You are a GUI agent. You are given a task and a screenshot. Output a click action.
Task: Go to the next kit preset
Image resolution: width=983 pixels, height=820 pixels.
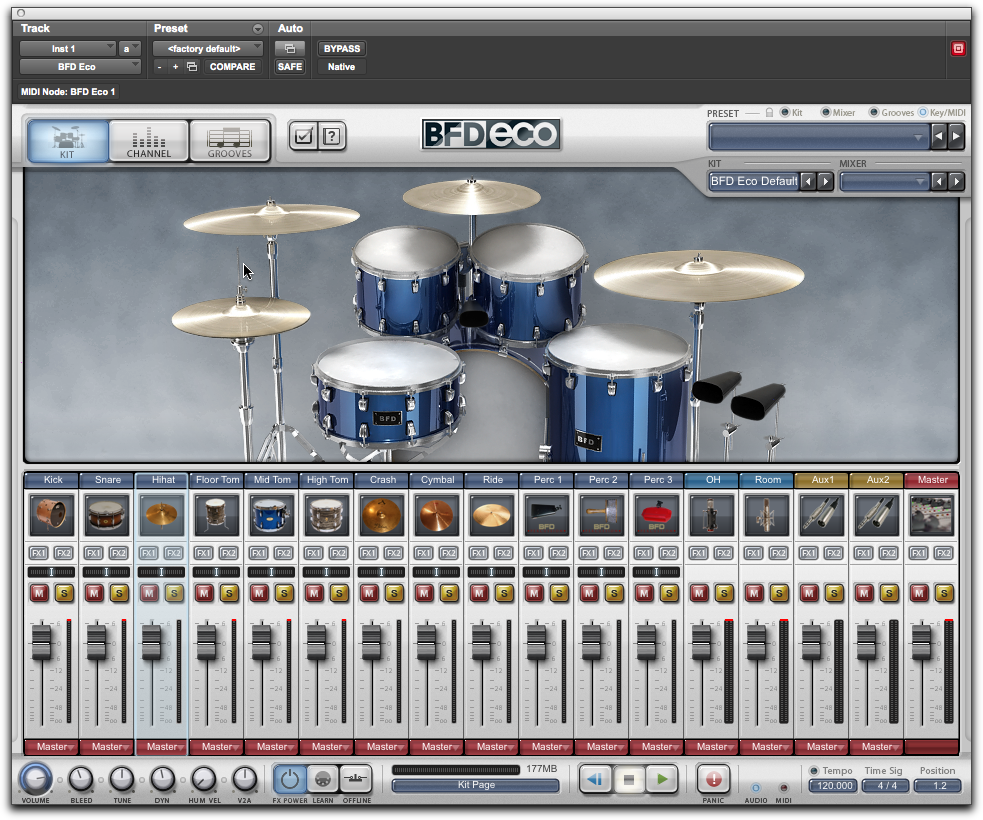tap(826, 182)
